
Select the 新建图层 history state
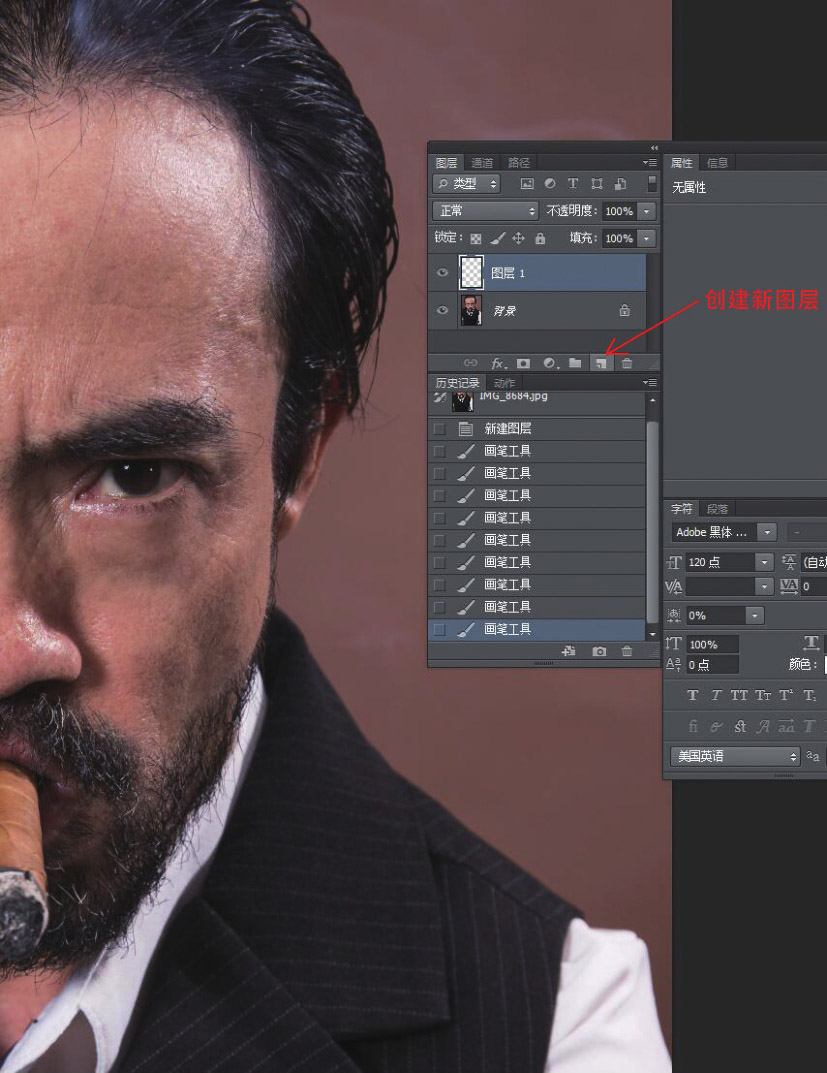pyautogui.click(x=537, y=429)
